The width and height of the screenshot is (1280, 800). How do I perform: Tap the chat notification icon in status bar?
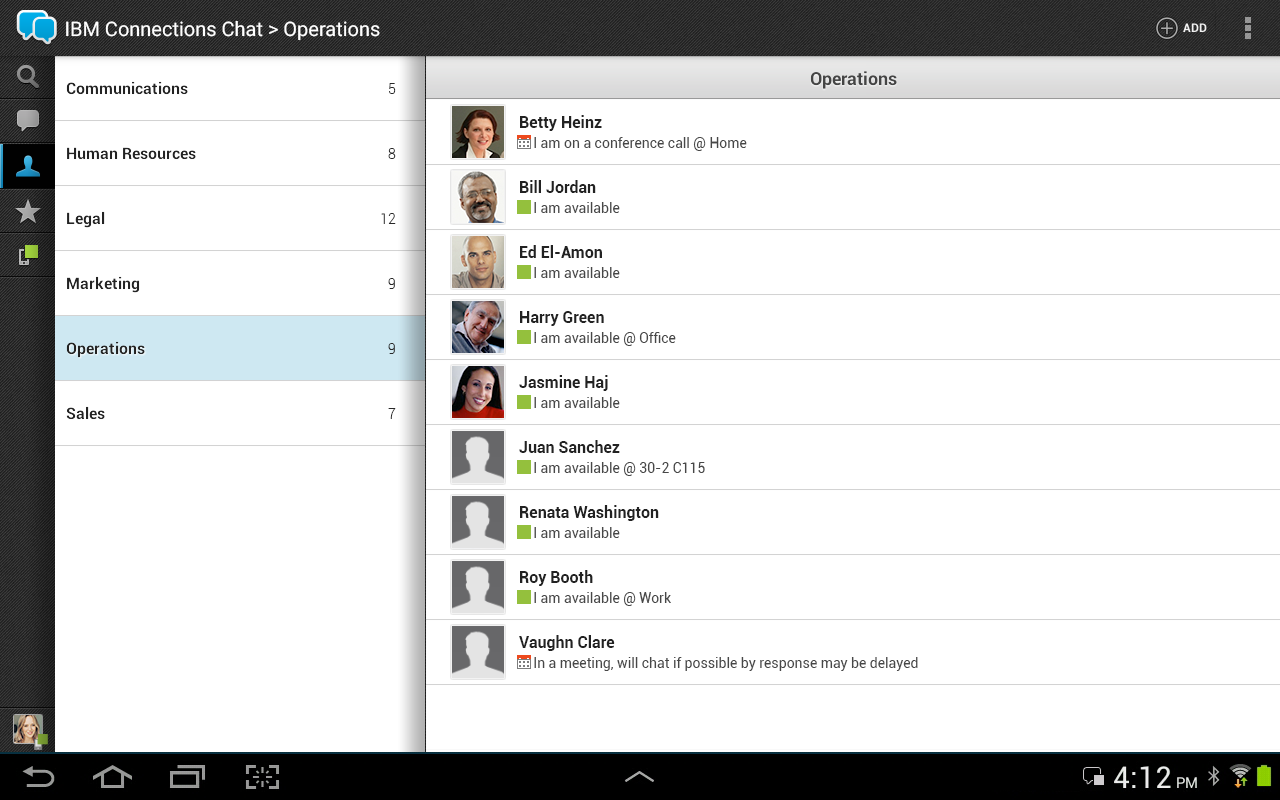(1093, 777)
